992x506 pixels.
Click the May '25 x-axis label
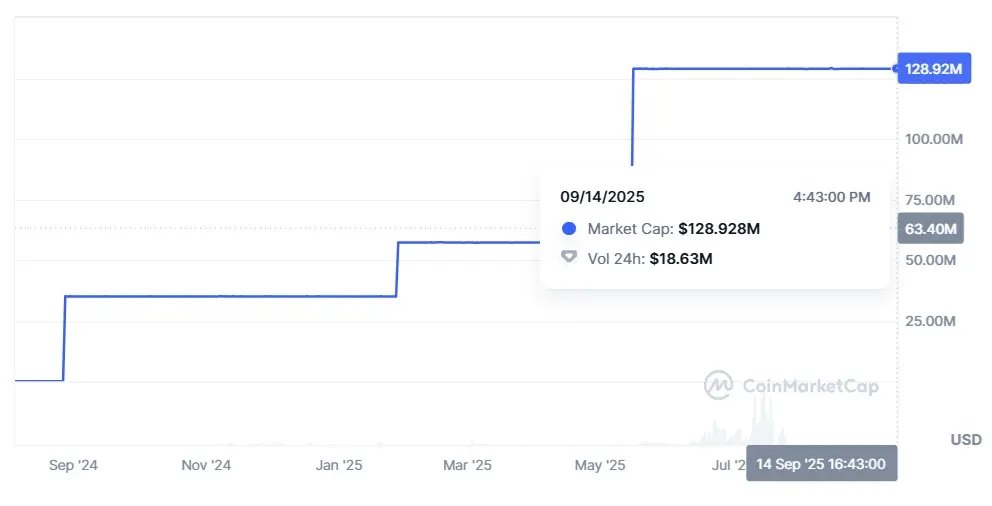[x=600, y=465]
